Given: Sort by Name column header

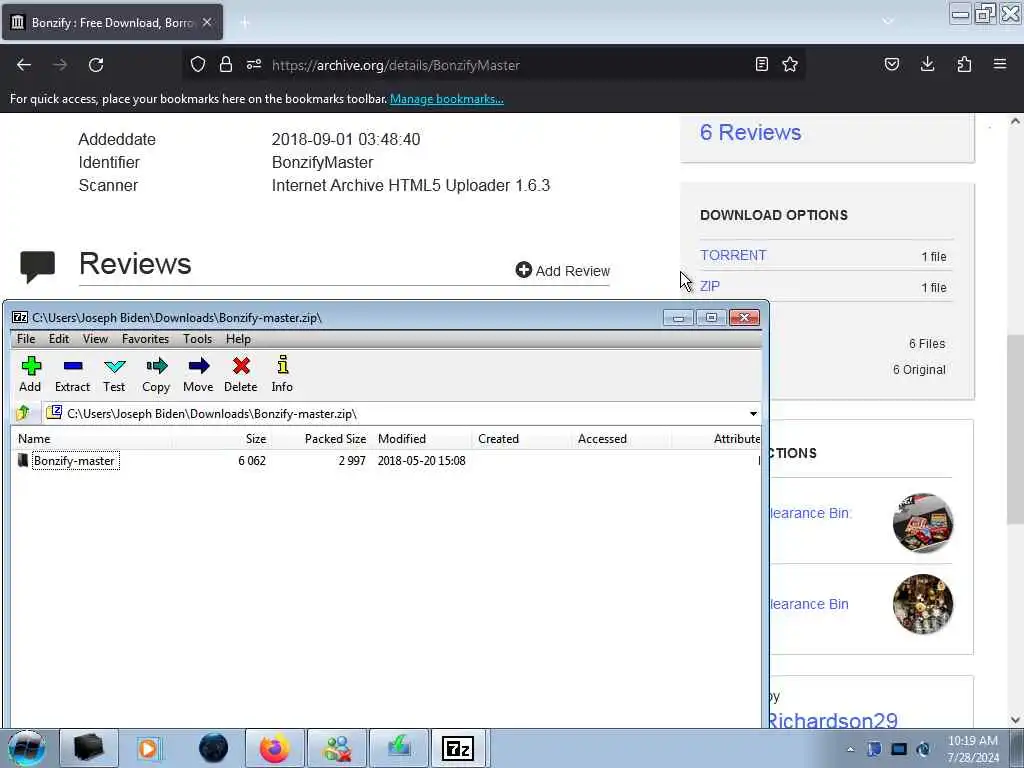Looking at the screenshot, I should [x=91, y=439].
